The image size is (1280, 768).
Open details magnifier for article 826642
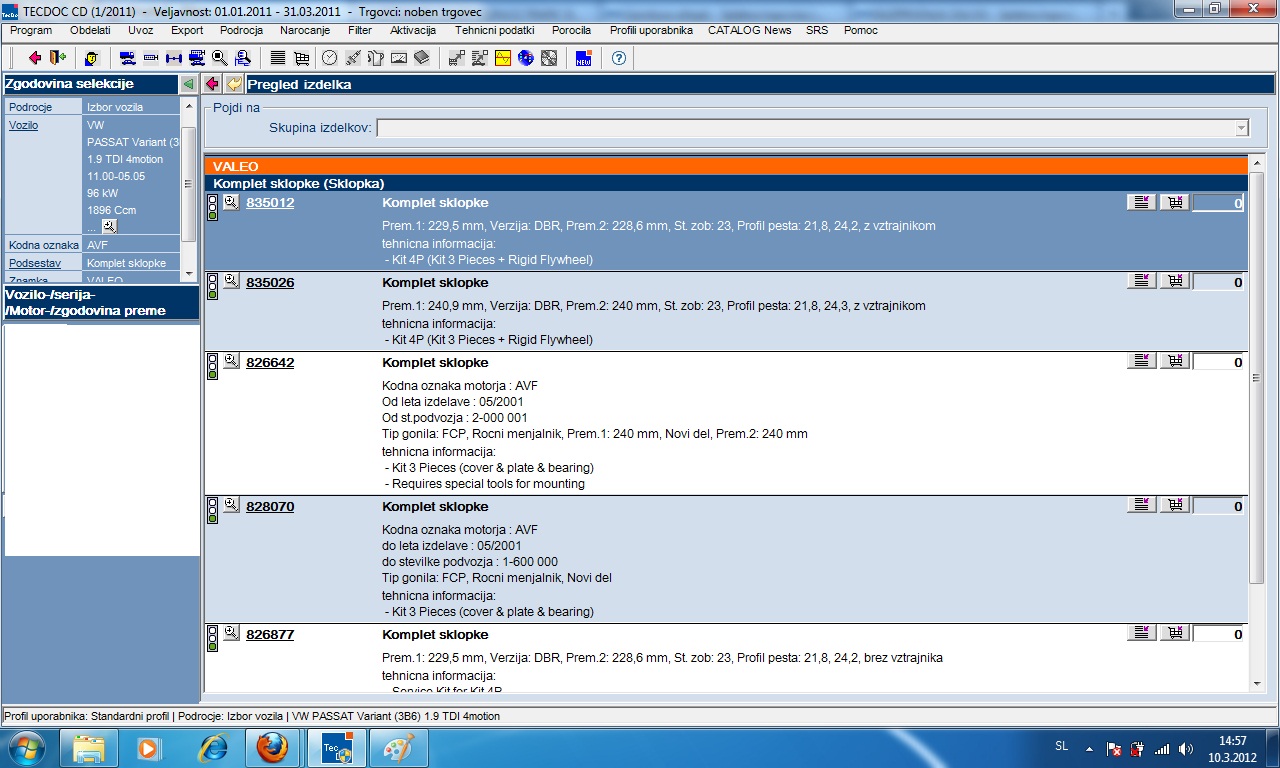point(231,362)
